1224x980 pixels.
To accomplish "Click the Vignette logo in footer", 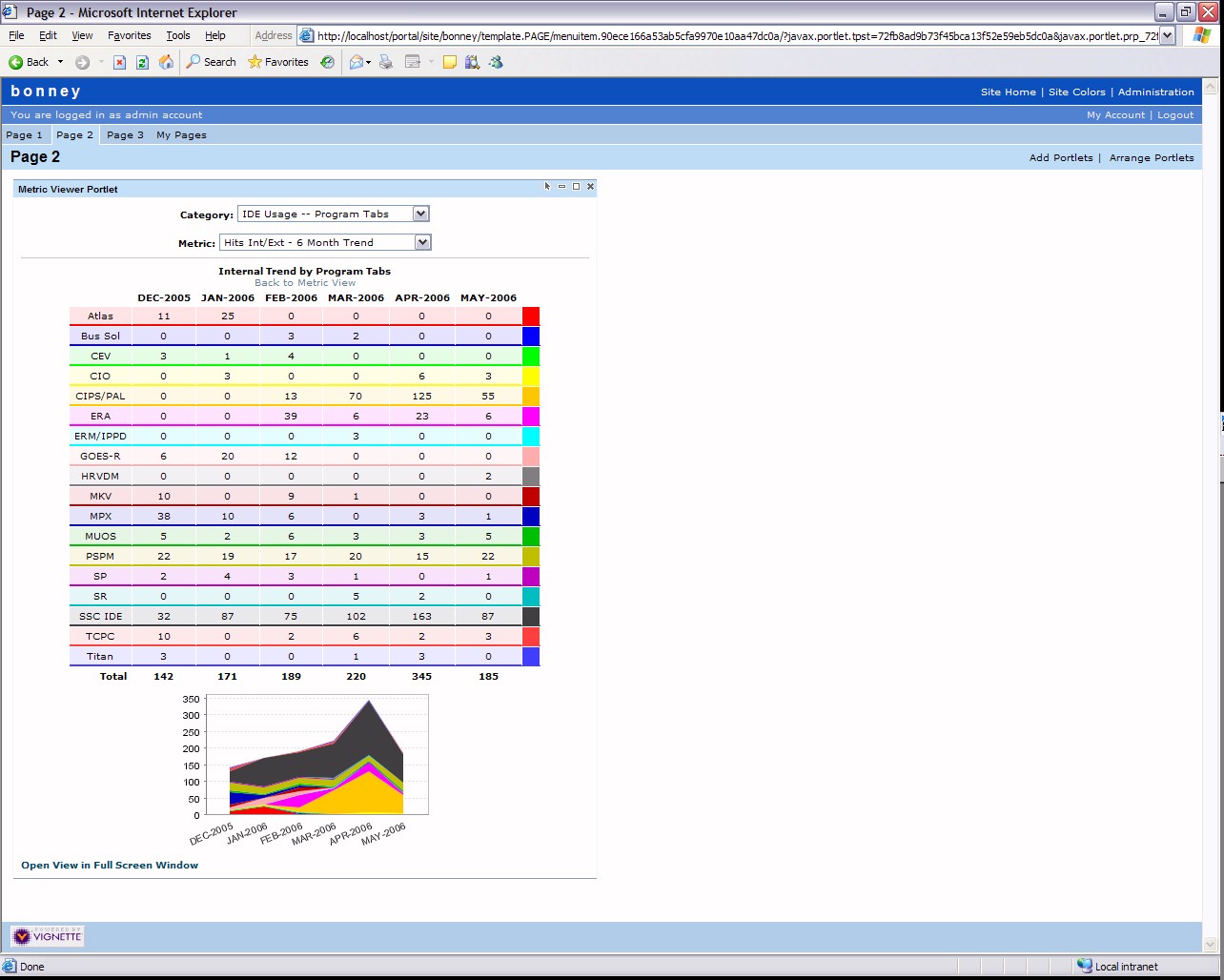I will (48, 936).
